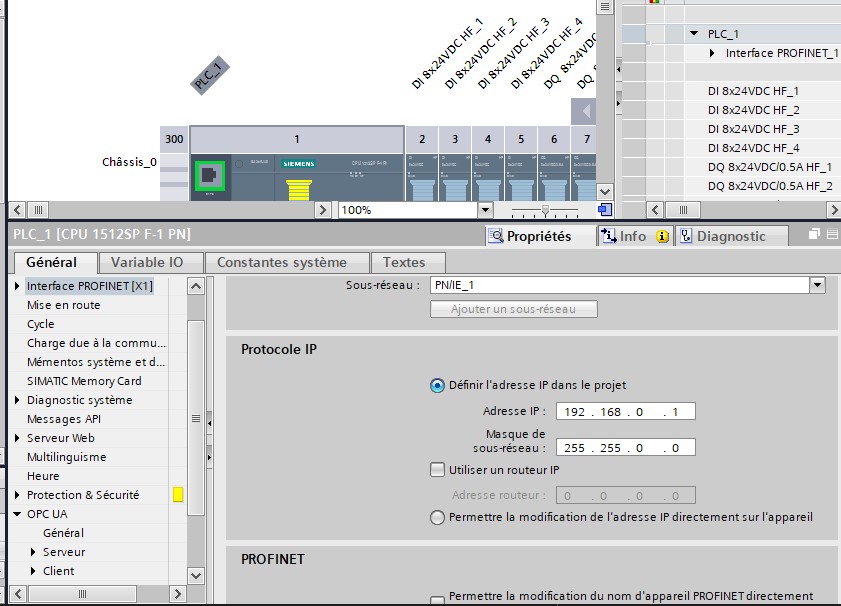Select 'DQ 8x24VDC/0.5A HF_2' in device overview

[770, 186]
